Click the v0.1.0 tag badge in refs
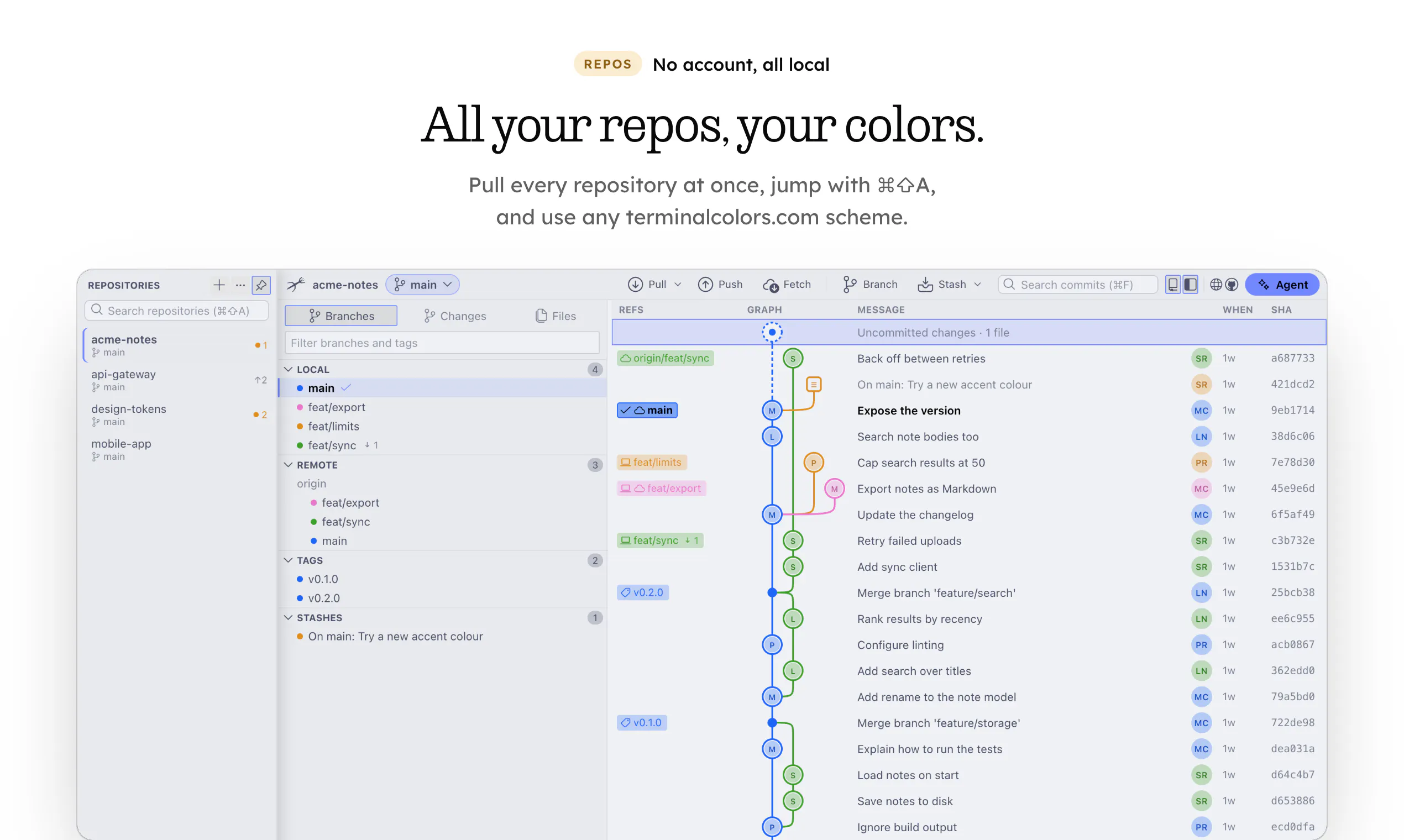1404x840 pixels. (x=642, y=723)
